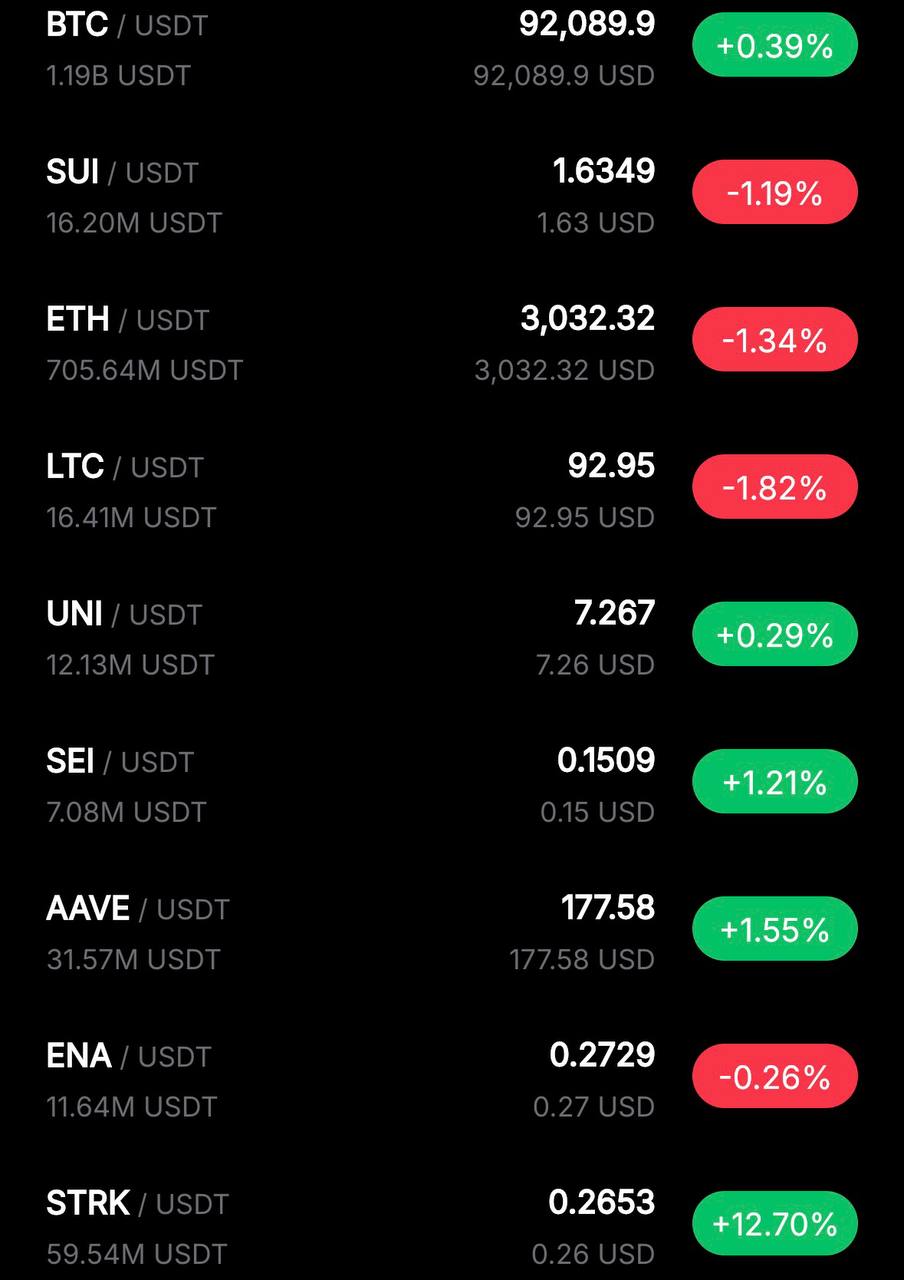This screenshot has width=904, height=1280.
Task: Open the AAVE / USDT pair
Action: point(137,909)
